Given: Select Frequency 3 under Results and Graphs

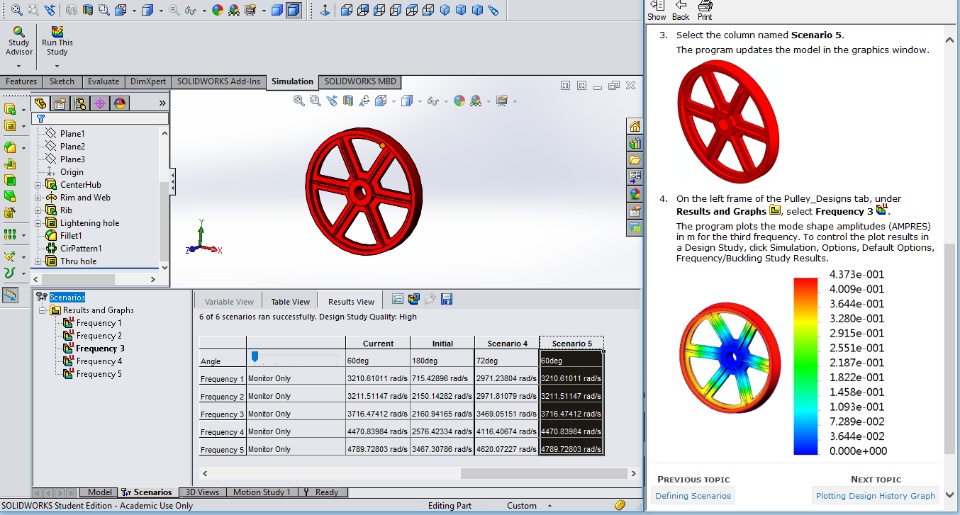Looking at the screenshot, I should pos(100,348).
